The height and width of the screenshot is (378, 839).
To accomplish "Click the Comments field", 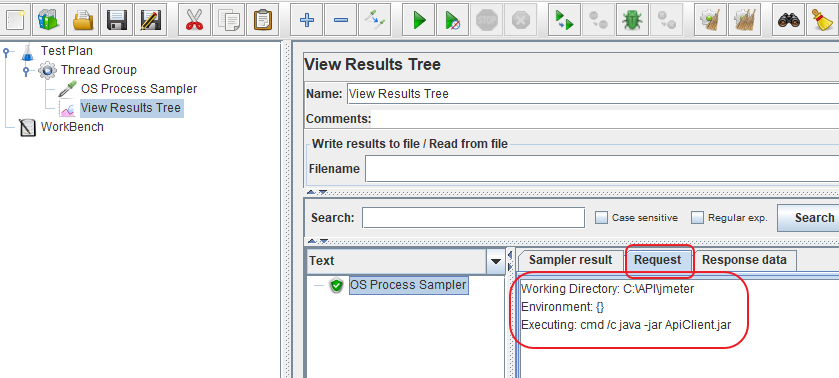I will tap(605, 118).
